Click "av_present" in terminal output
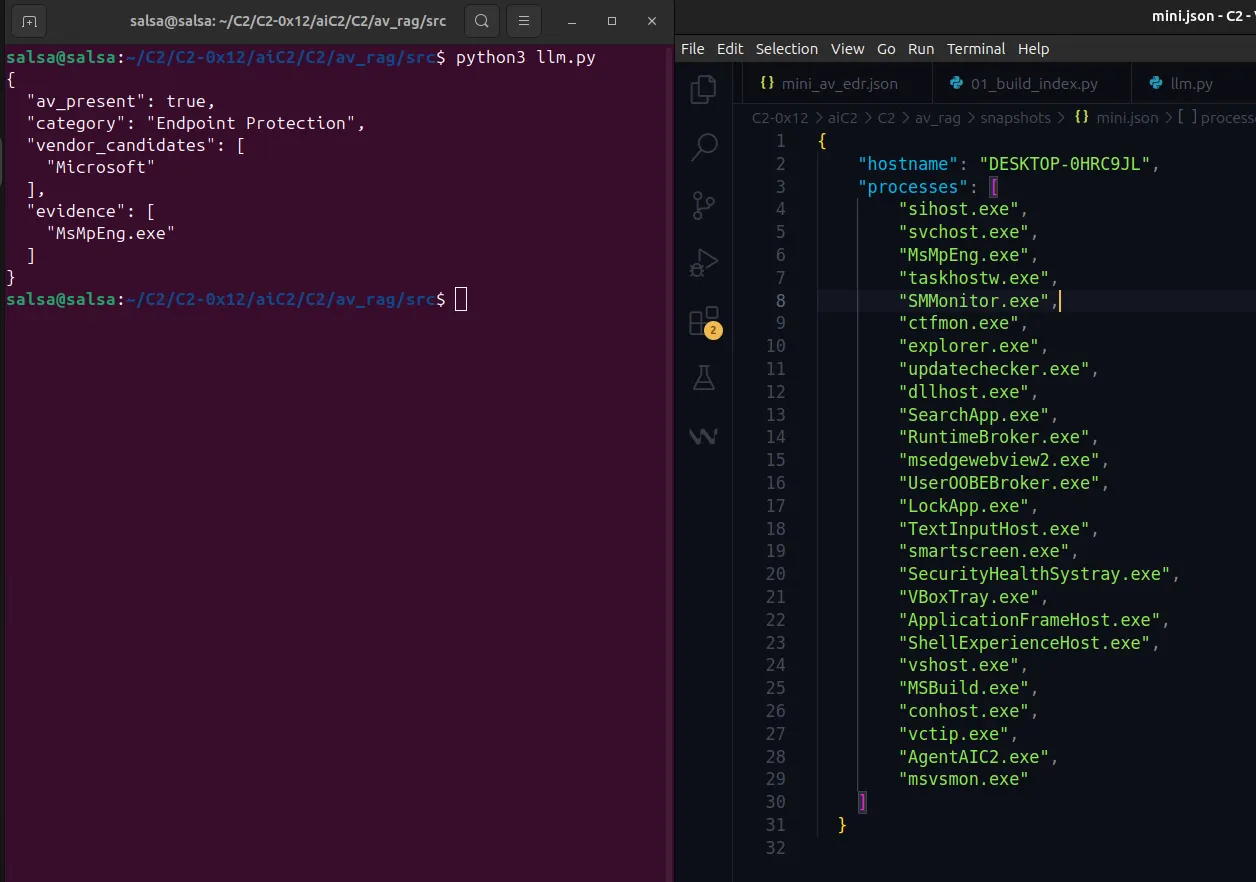Image resolution: width=1256 pixels, height=882 pixels. coord(86,101)
